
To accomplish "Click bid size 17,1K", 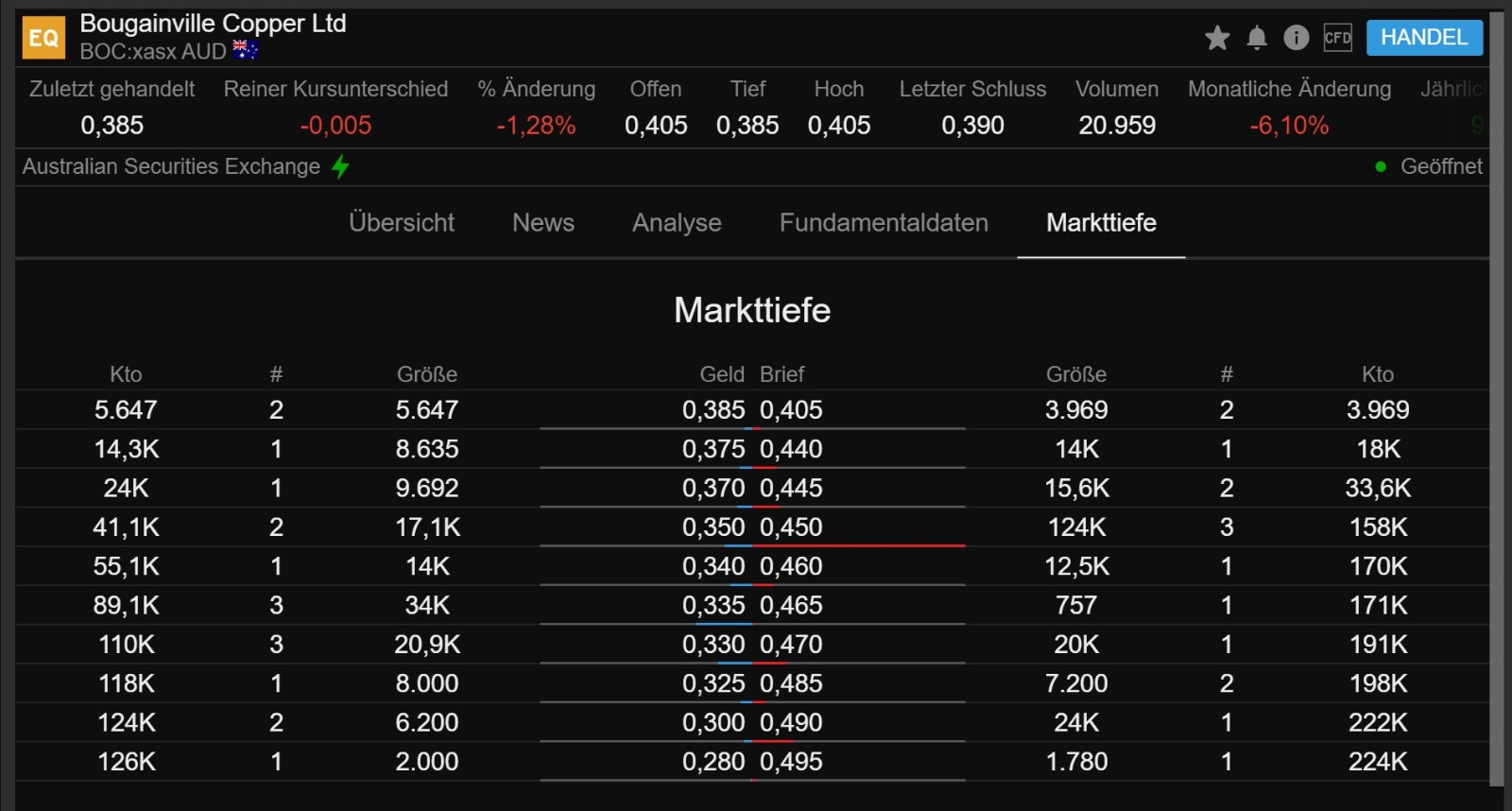I will [x=427, y=527].
